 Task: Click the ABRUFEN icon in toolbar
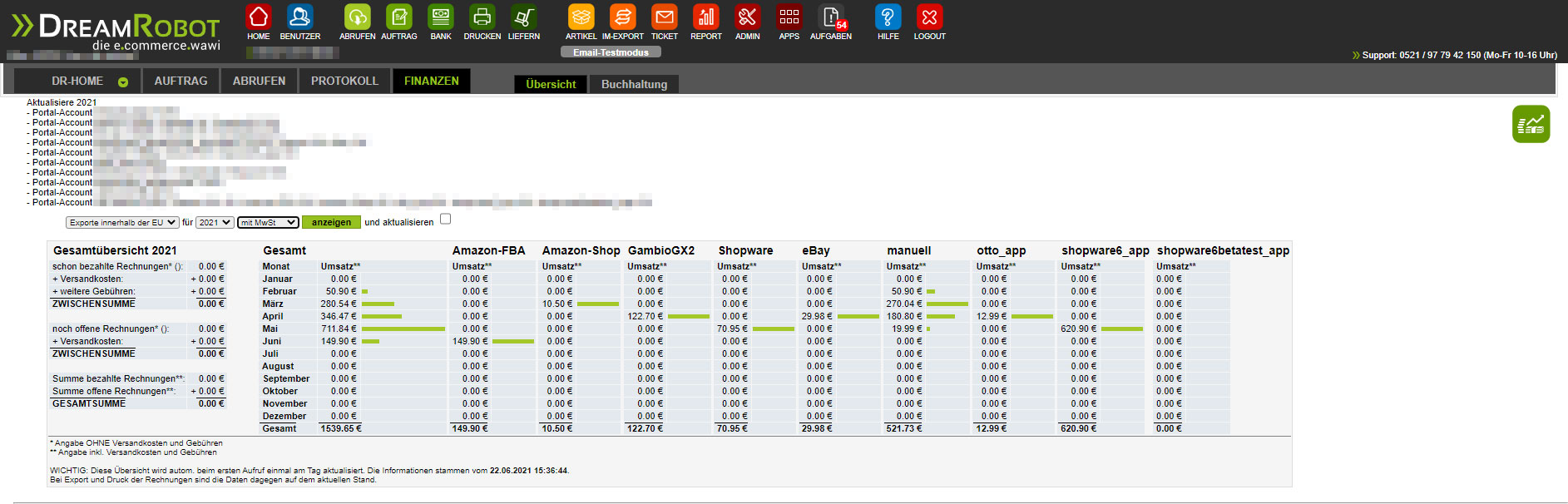(x=357, y=17)
